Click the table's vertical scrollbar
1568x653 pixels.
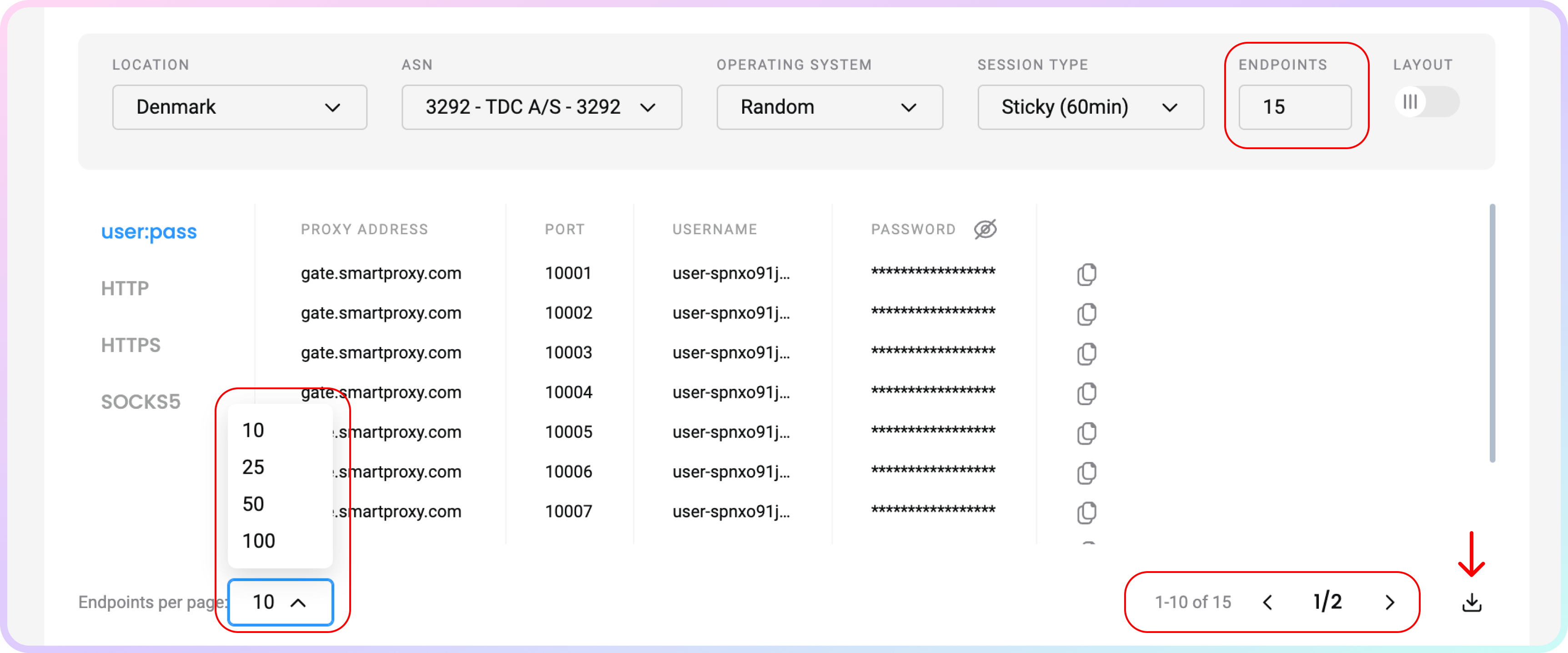(x=1492, y=333)
